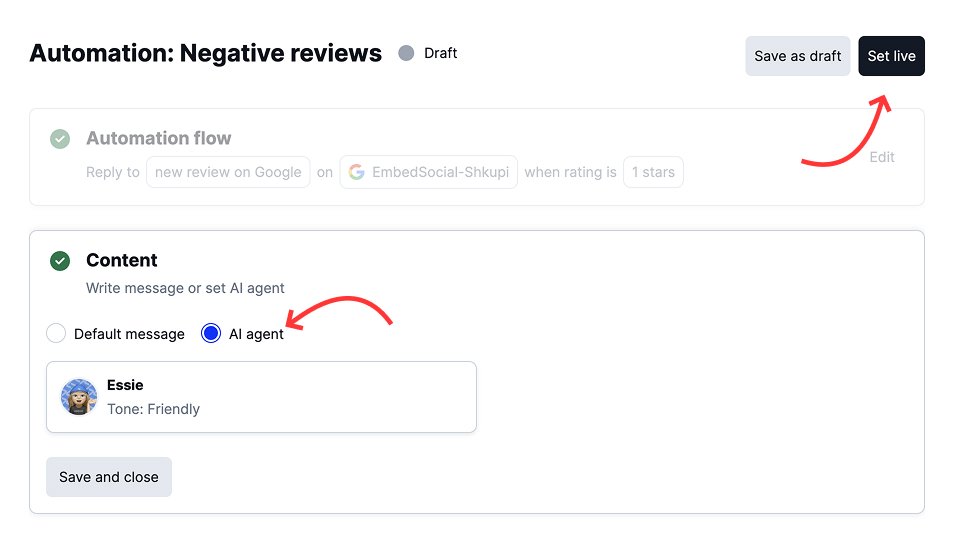Click the Essie agent name

pyautogui.click(x=125, y=385)
